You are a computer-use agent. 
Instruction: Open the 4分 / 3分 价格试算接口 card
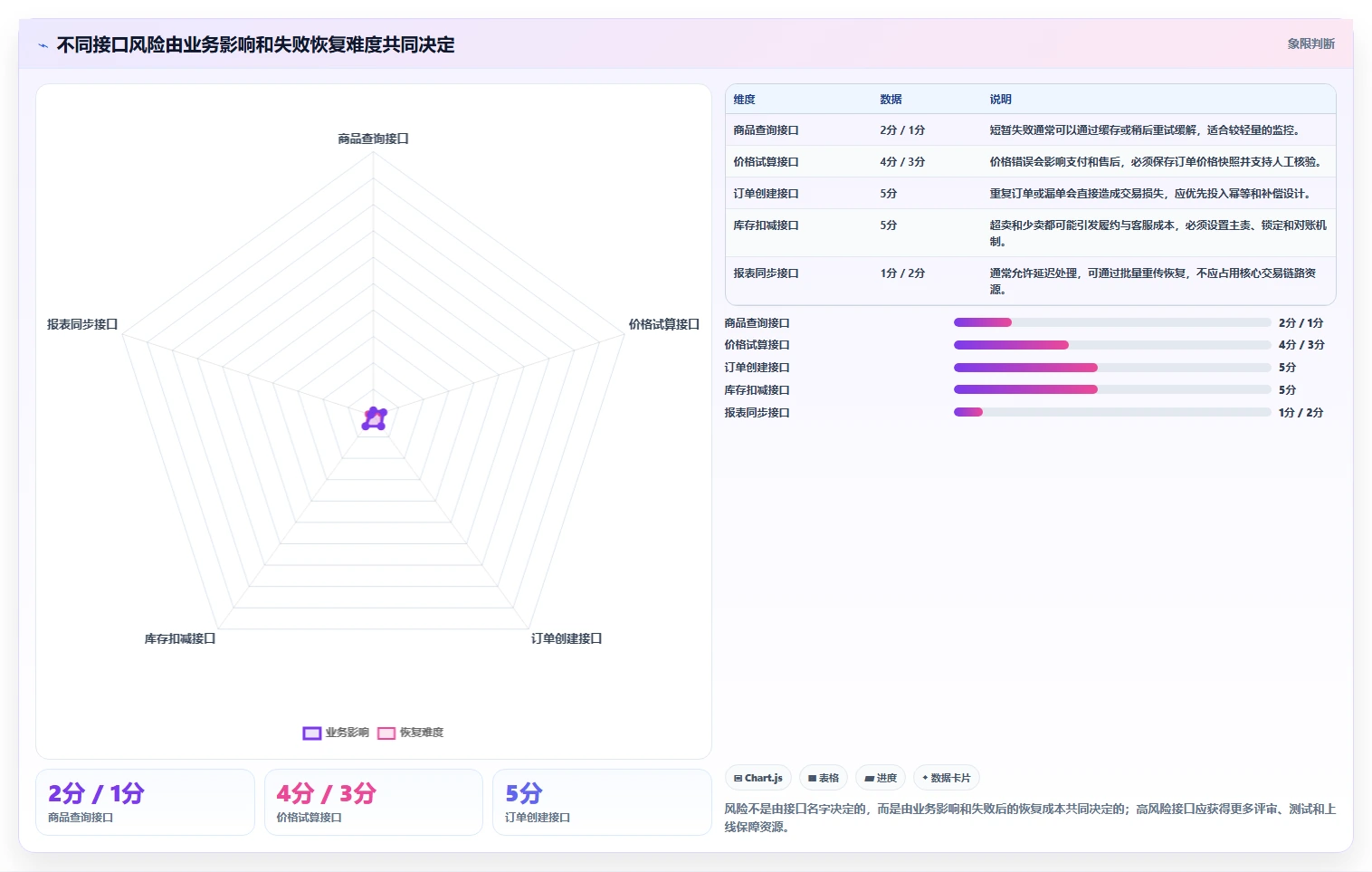(374, 802)
